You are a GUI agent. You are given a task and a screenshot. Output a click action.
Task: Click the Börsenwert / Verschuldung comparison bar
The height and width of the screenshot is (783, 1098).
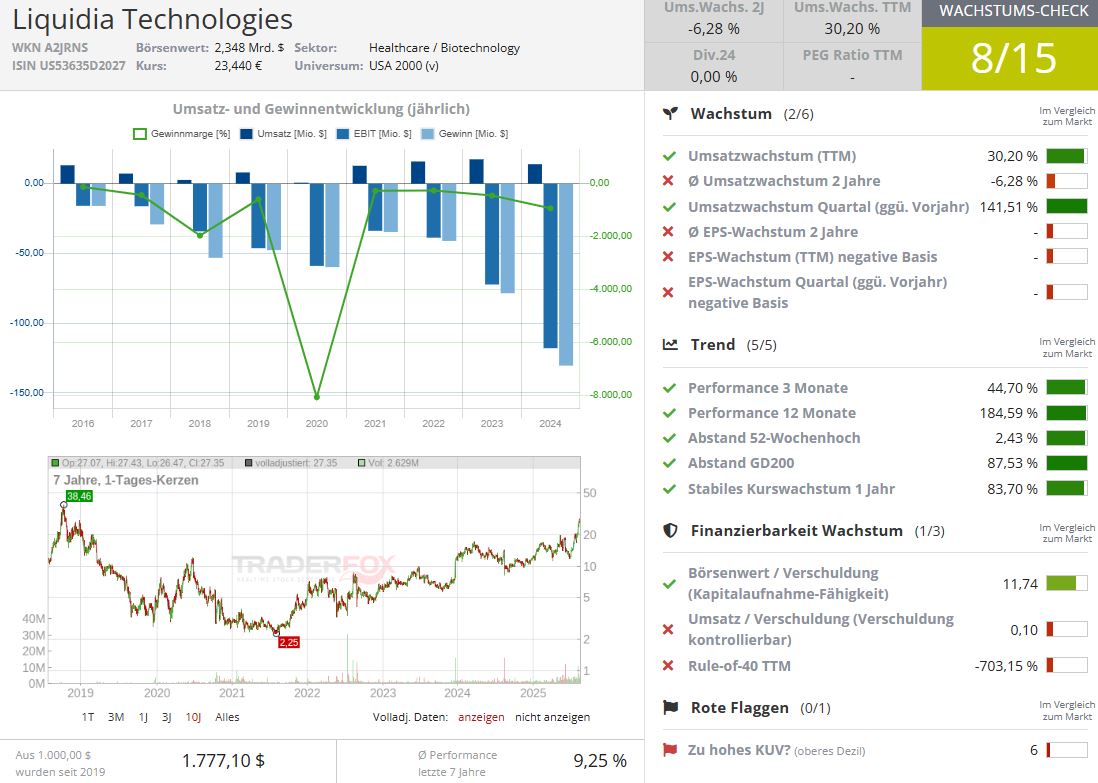pyautogui.click(x=1066, y=583)
